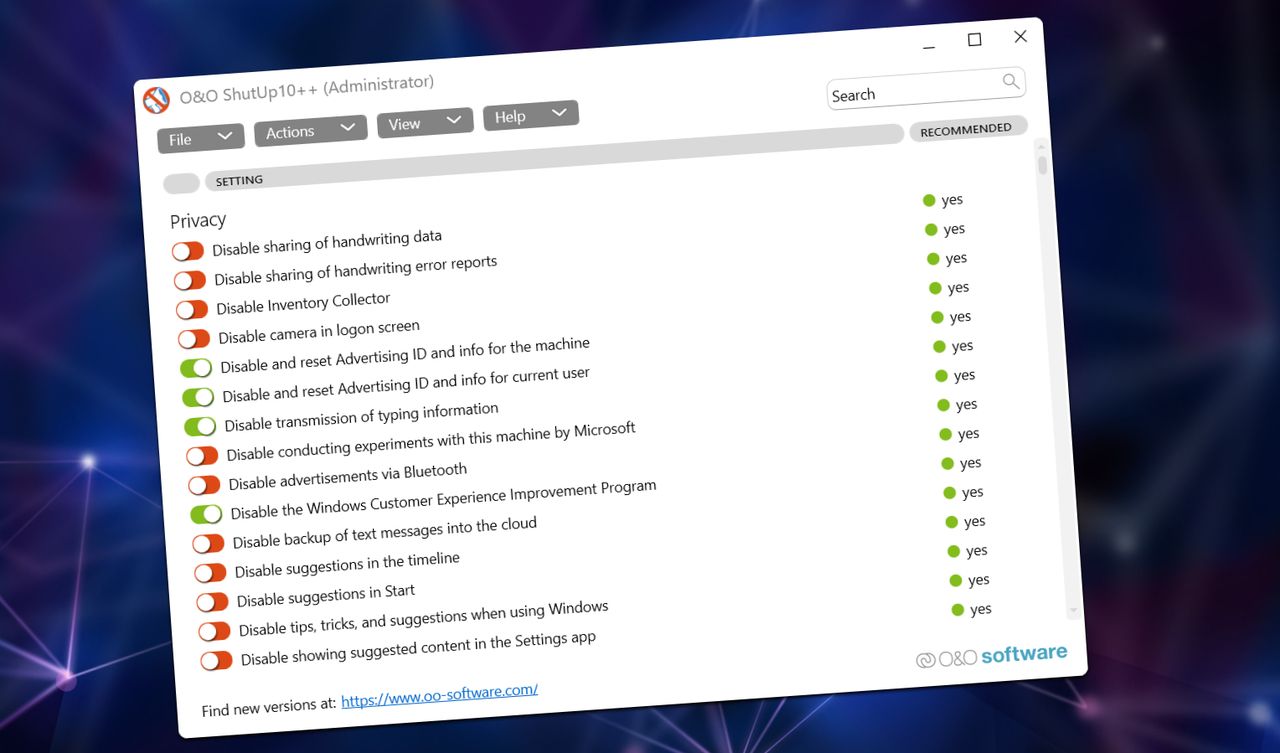Image resolution: width=1280 pixels, height=753 pixels.
Task: Toggle Disable backup of text messages into cloud
Action: click(x=208, y=543)
